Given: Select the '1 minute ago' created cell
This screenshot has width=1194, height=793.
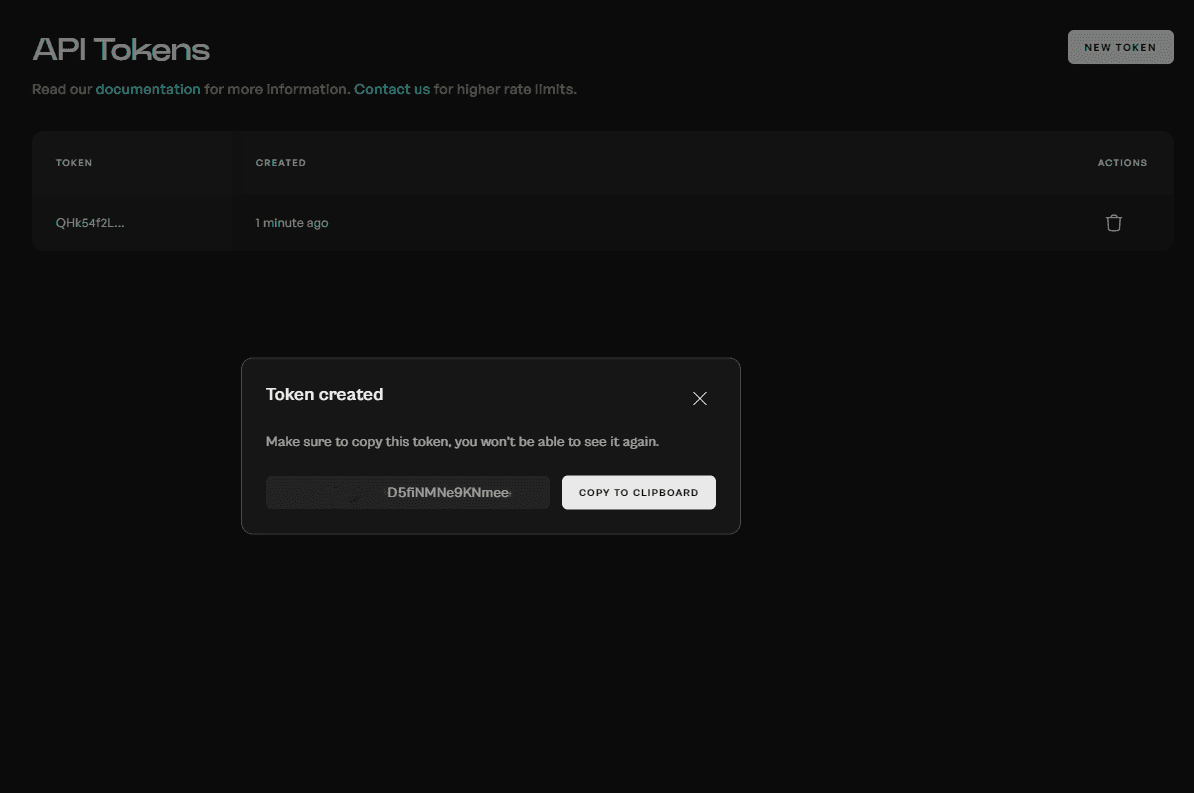Looking at the screenshot, I should pos(292,222).
